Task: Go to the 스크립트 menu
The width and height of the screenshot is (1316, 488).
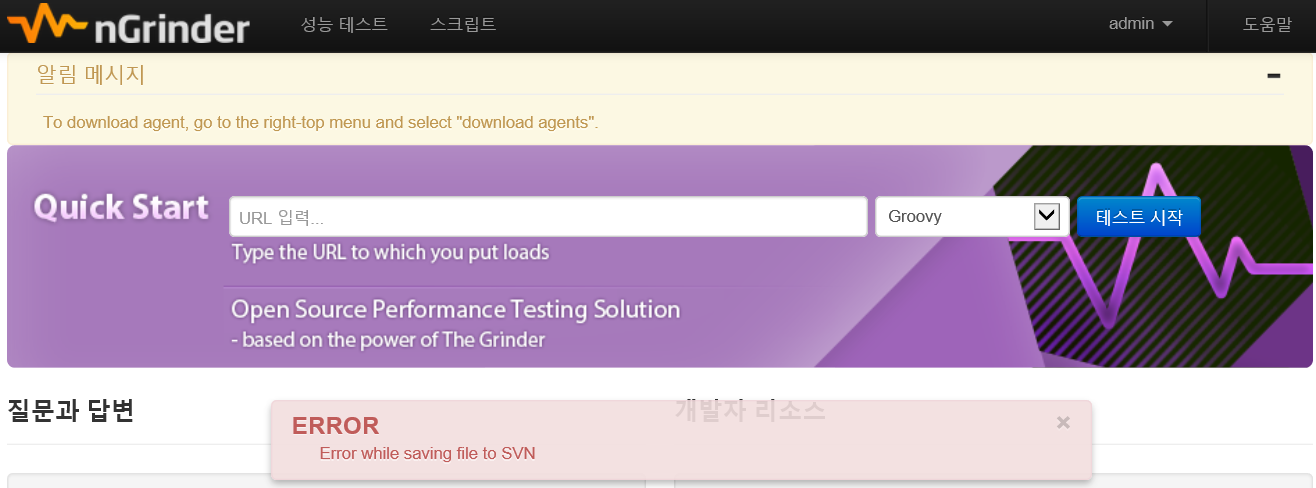Action: click(x=463, y=24)
